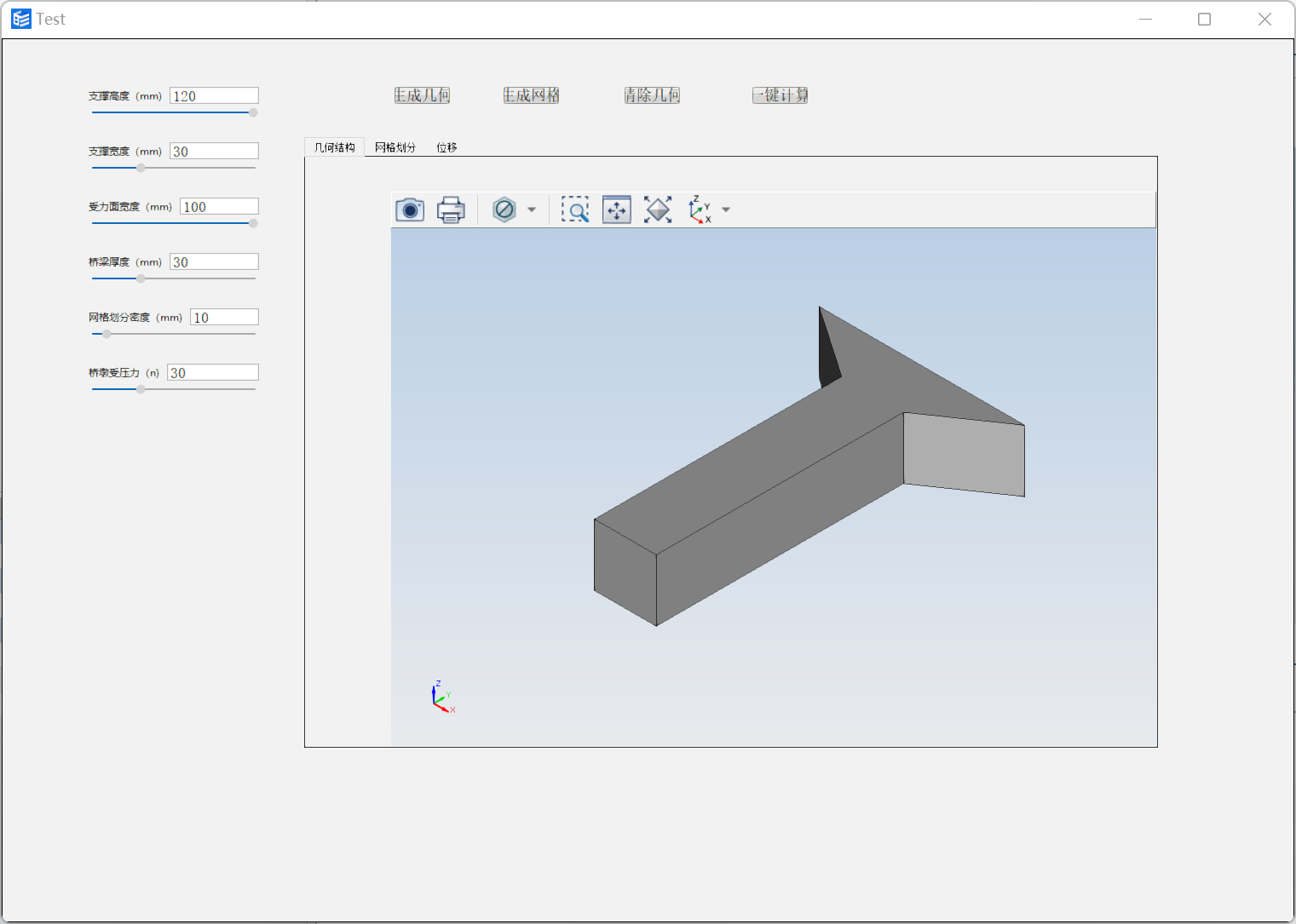Viewport: 1296px width, 924px height.
Task: Click the 支撑宽度 slider handle
Action: click(x=141, y=168)
